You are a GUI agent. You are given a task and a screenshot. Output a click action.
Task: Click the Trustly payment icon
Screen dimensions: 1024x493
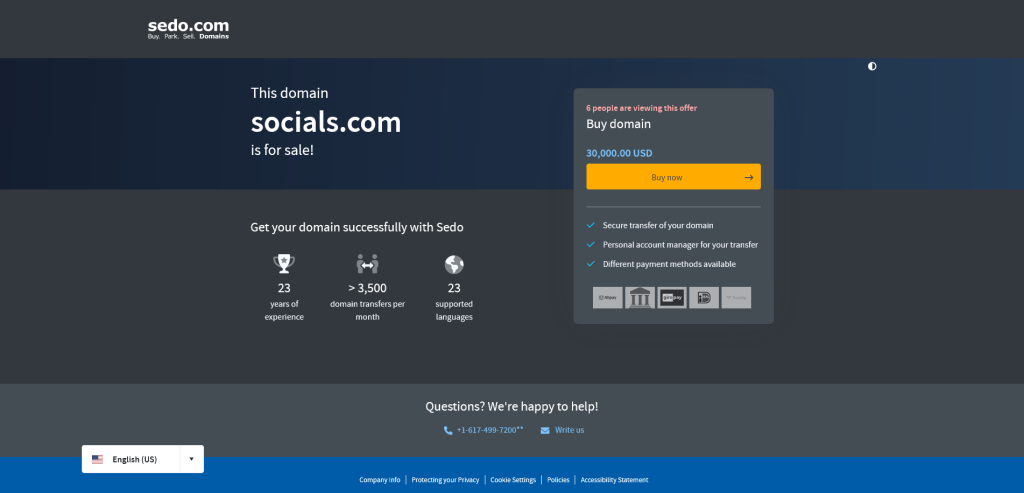coord(736,298)
